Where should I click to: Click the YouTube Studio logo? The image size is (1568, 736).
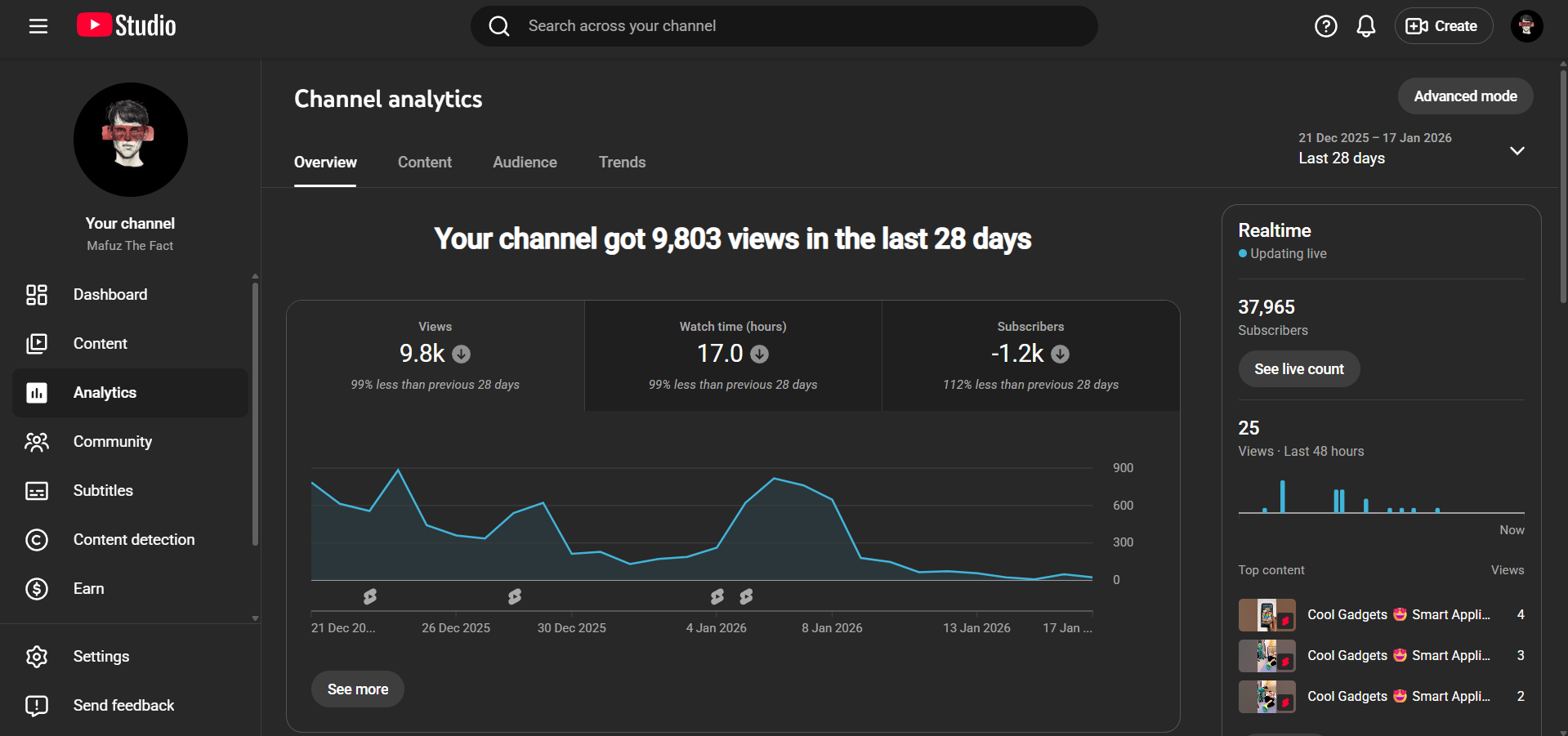click(127, 26)
